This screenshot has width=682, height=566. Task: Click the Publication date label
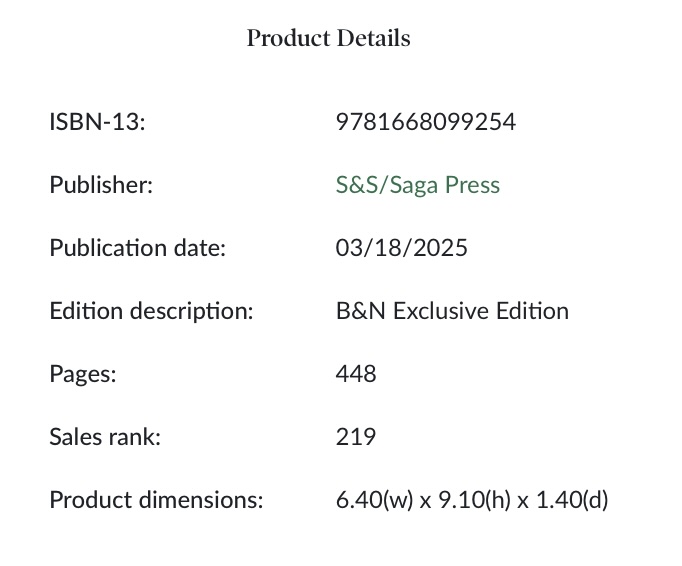(138, 248)
